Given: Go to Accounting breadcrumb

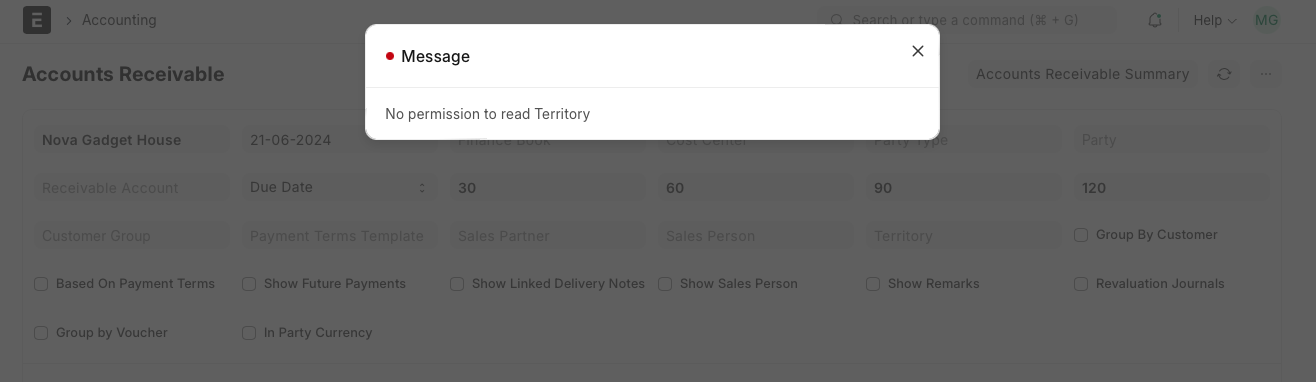Looking at the screenshot, I should [x=119, y=20].
